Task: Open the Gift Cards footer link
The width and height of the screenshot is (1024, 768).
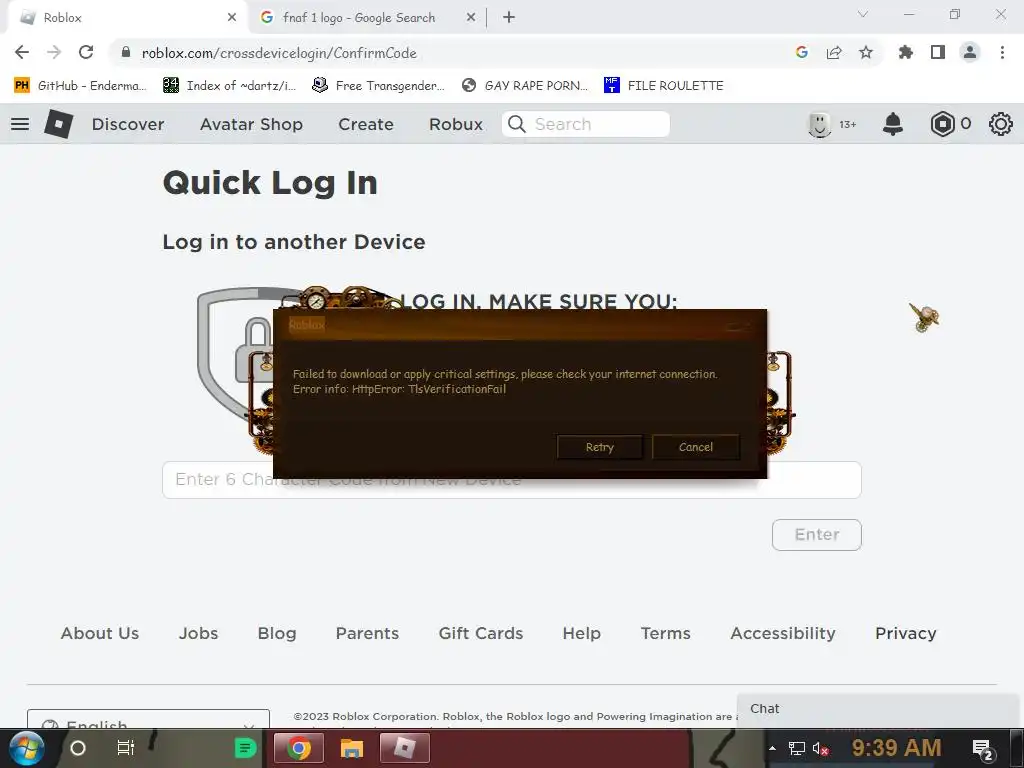Action: pyautogui.click(x=481, y=633)
